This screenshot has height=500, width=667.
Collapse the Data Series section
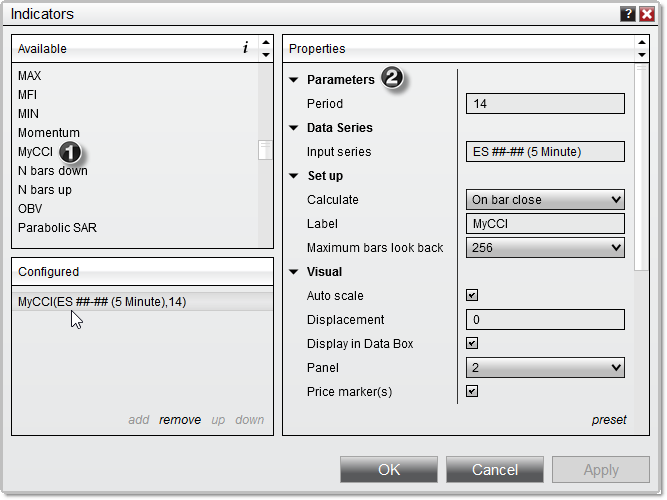pos(294,128)
